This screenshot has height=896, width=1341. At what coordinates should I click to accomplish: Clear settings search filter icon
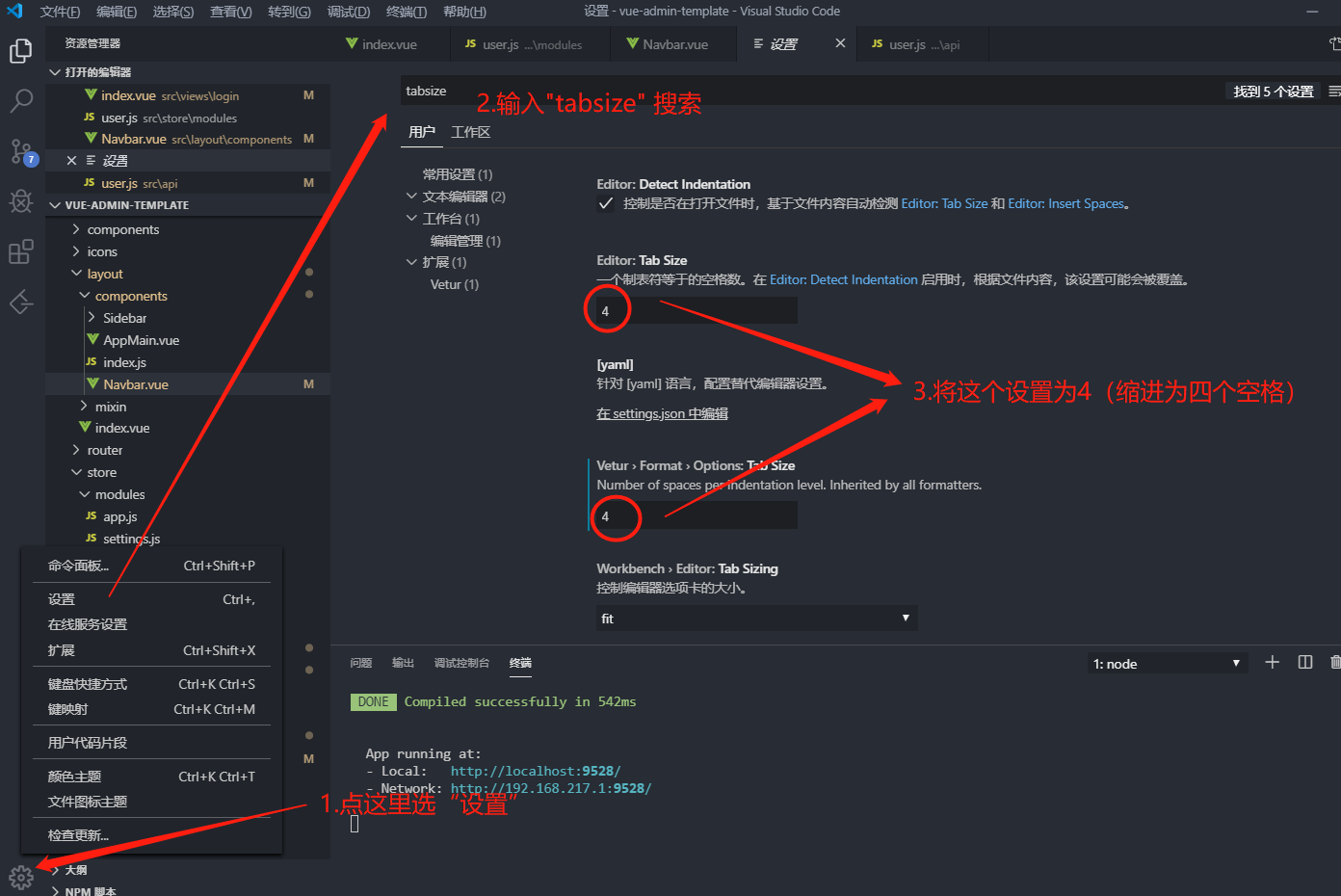click(x=1334, y=92)
